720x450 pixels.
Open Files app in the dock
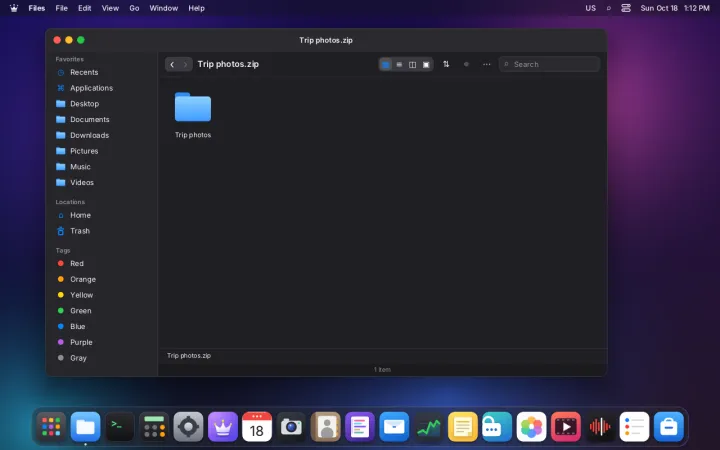click(85, 427)
